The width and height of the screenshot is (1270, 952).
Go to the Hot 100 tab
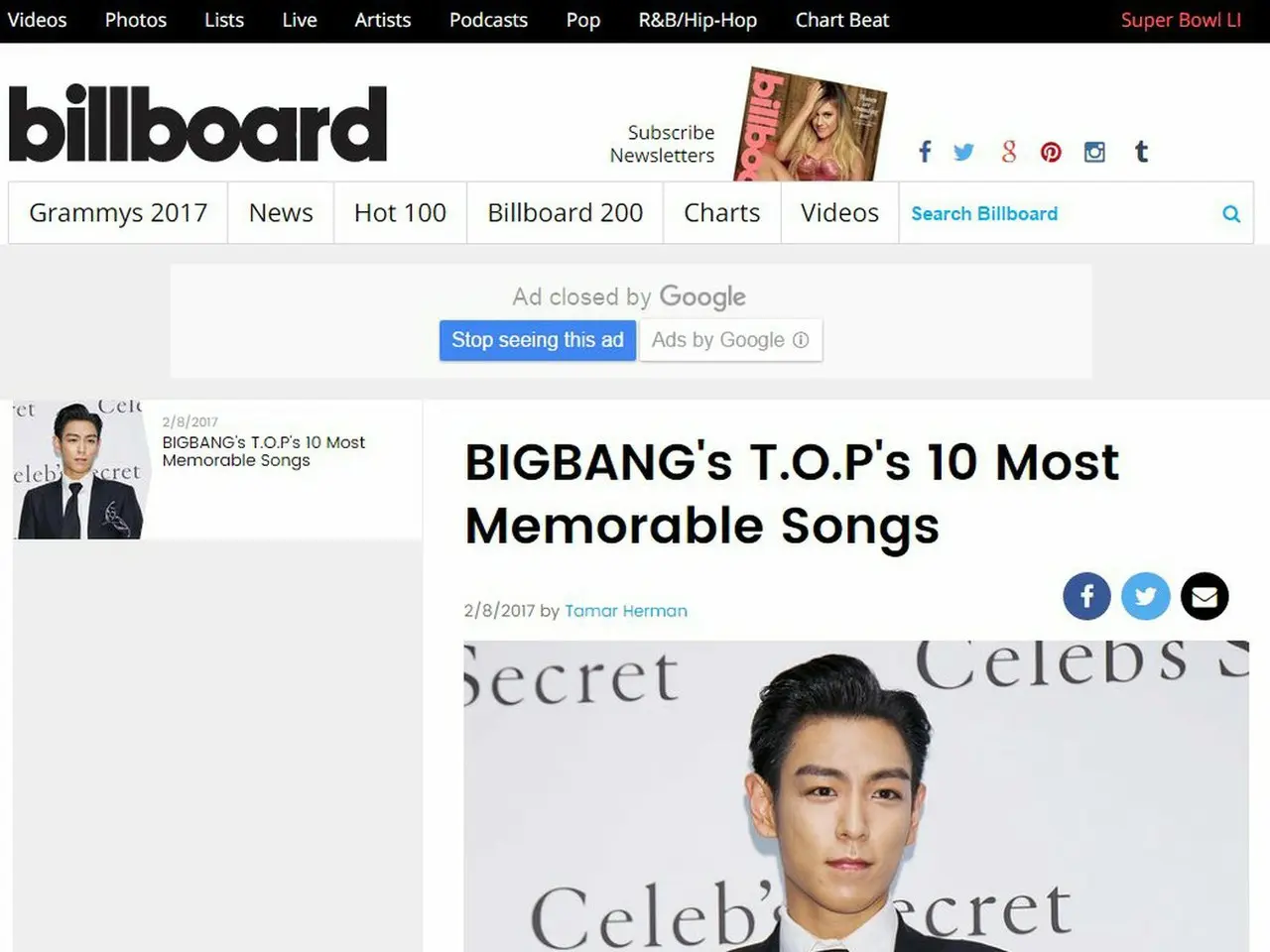[400, 213]
